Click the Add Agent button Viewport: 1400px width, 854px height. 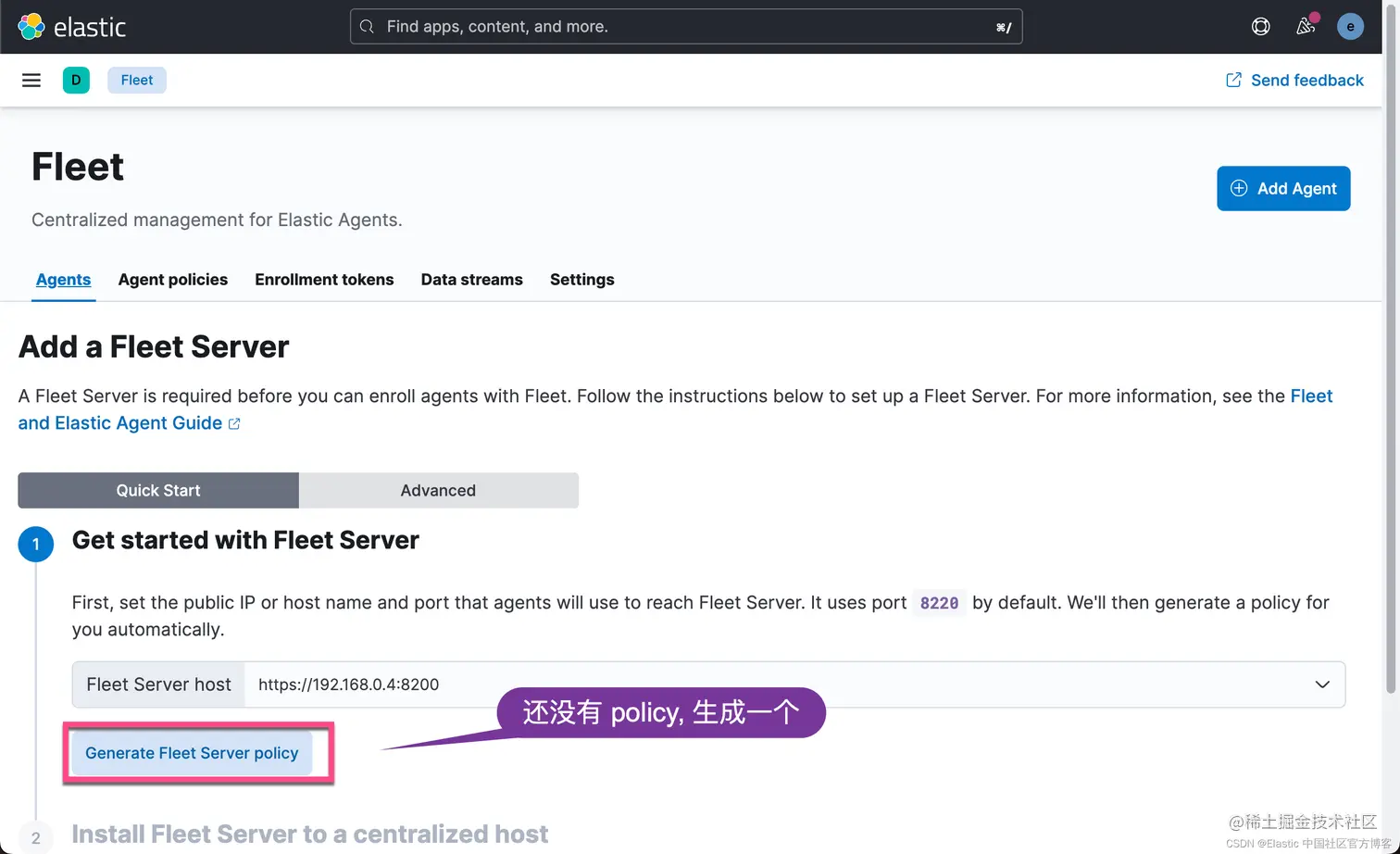pyautogui.click(x=1283, y=188)
